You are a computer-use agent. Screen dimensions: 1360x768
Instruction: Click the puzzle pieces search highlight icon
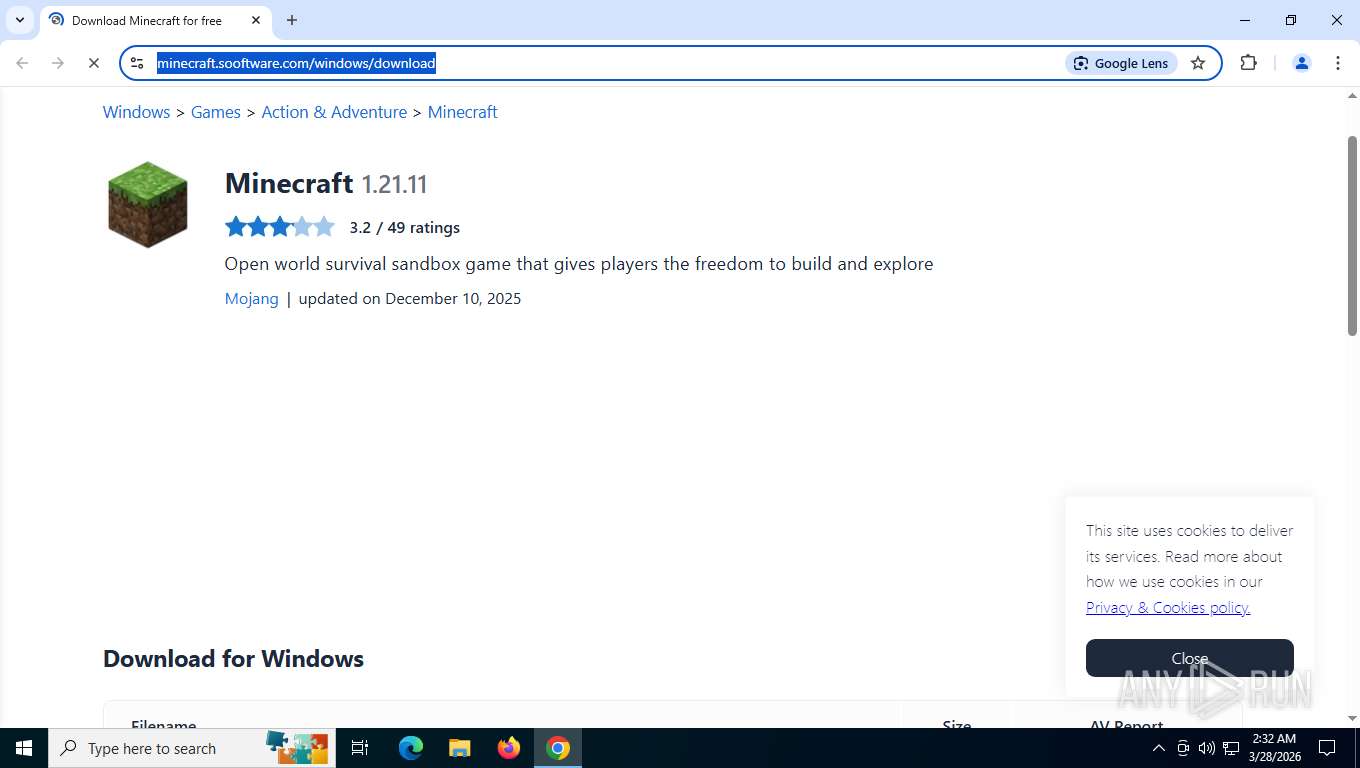[297, 747]
